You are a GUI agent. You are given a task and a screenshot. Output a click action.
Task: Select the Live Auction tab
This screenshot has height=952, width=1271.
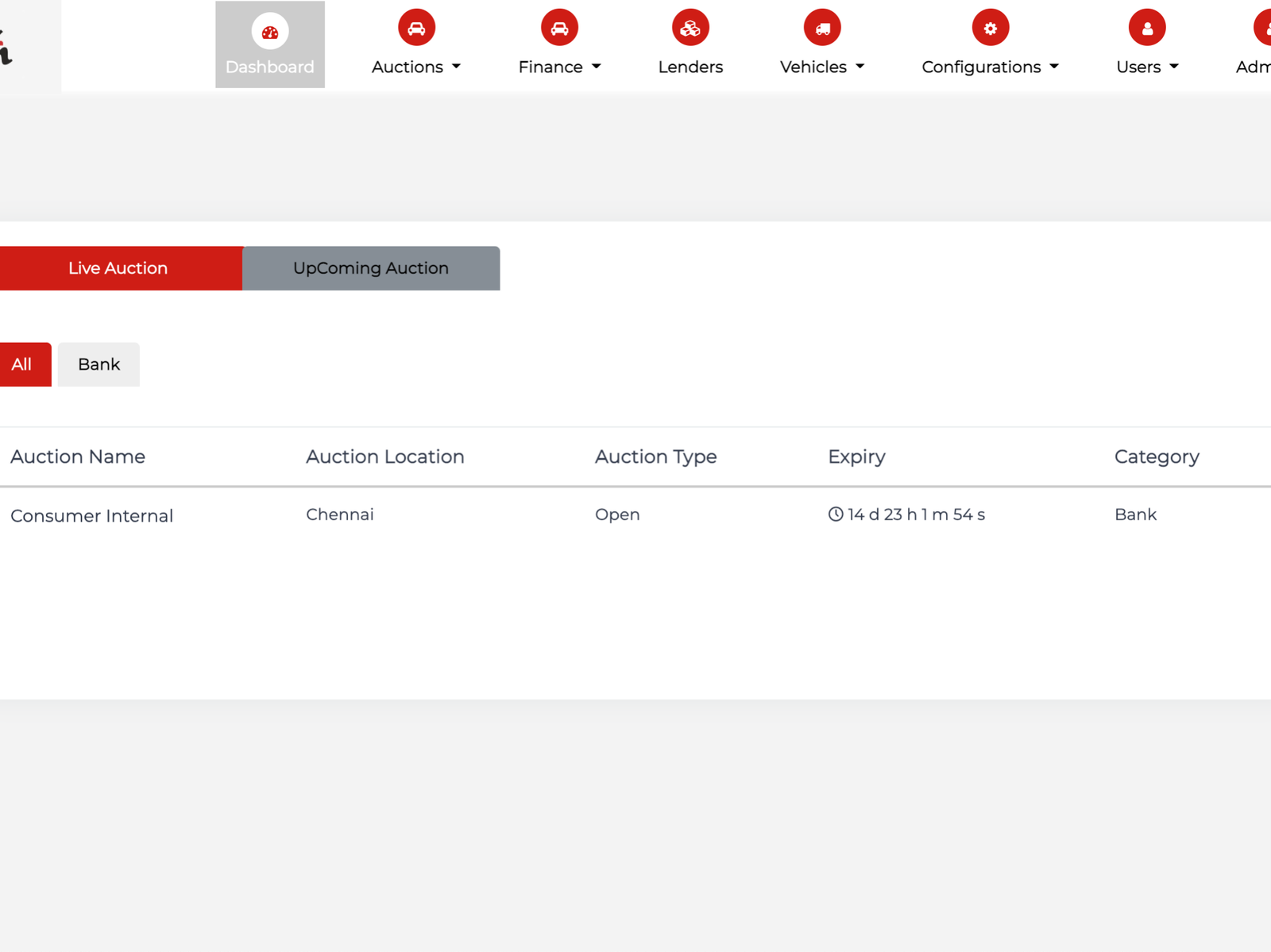coord(118,268)
